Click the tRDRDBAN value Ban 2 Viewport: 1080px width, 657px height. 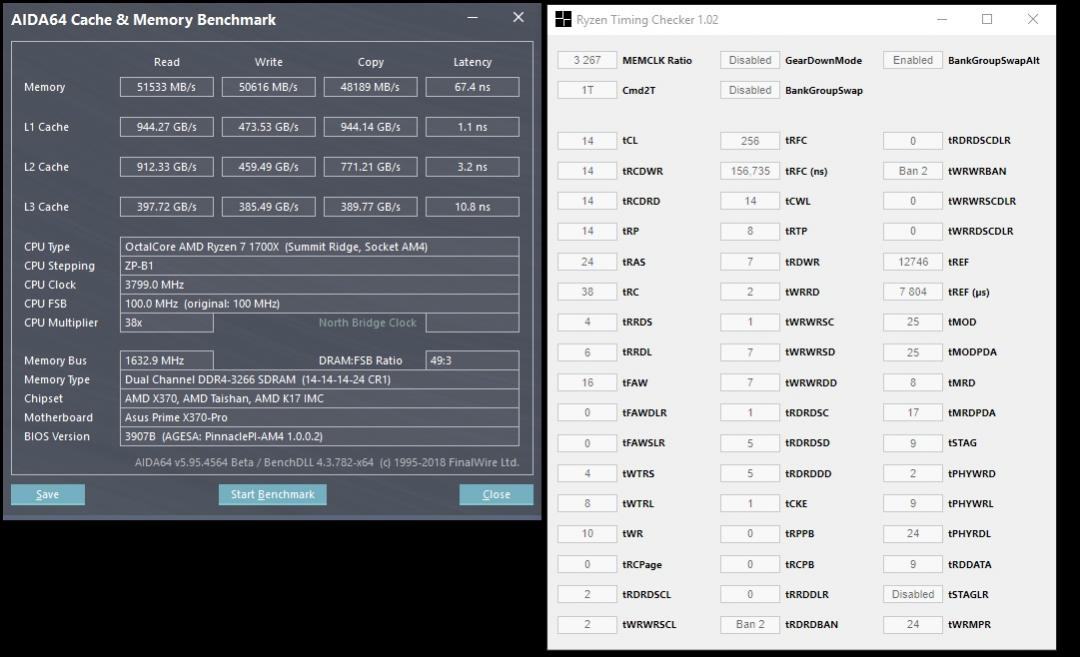750,625
